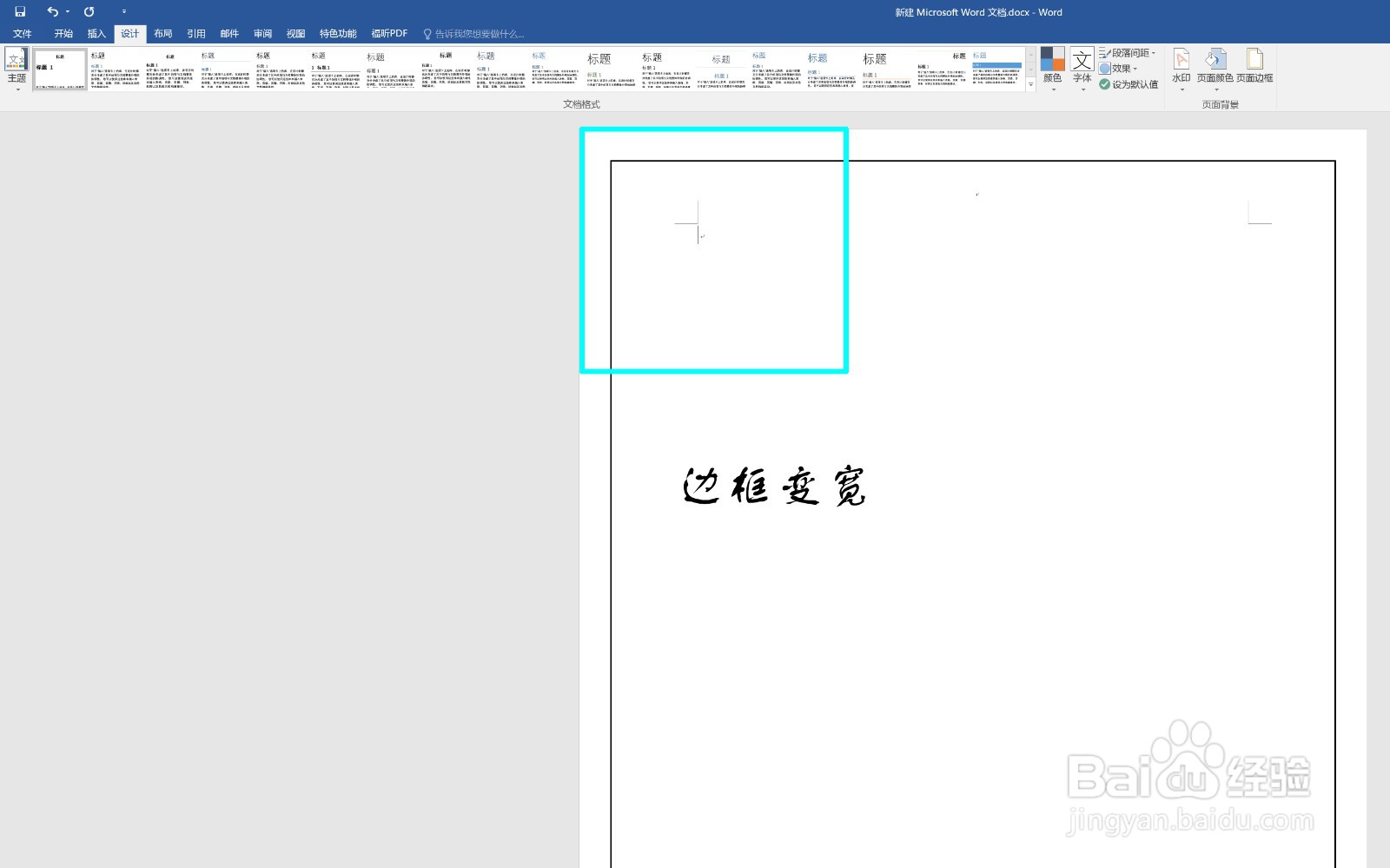Switch to the 审阅 (Review) tab
Image resolution: width=1390 pixels, height=868 pixels.
coord(262,34)
